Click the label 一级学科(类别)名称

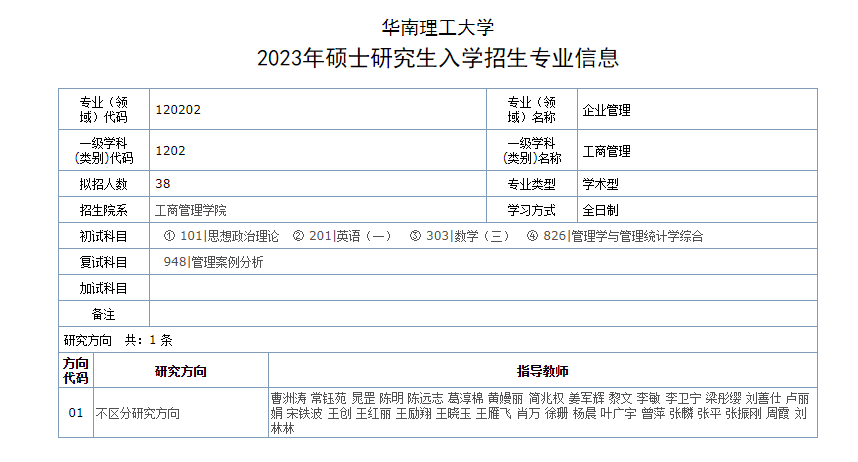[531, 151]
